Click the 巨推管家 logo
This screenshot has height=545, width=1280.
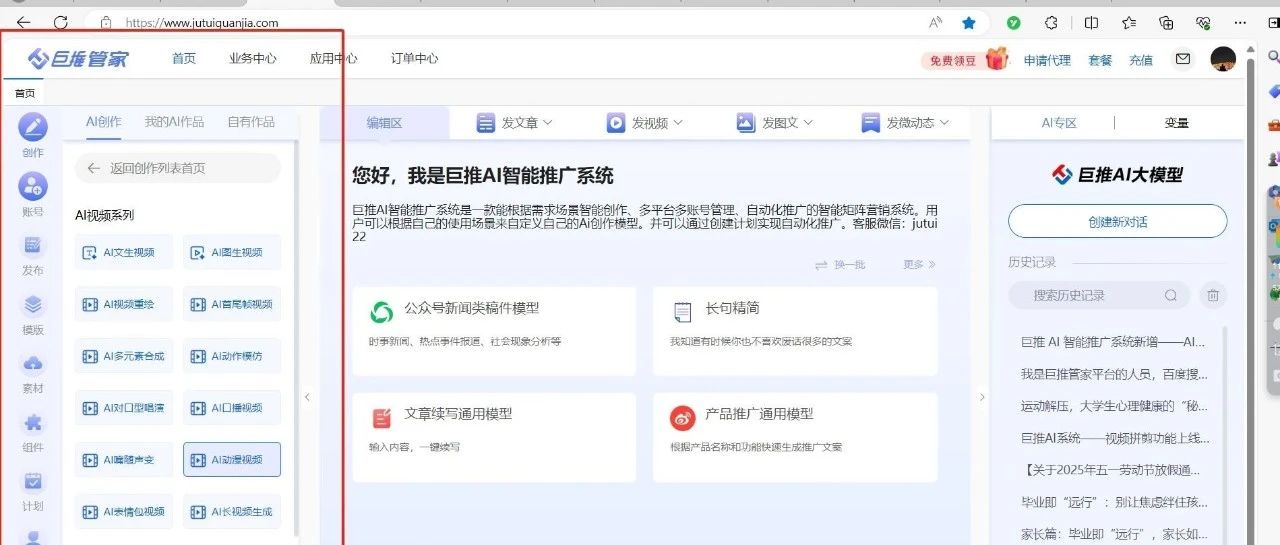click(x=78, y=59)
